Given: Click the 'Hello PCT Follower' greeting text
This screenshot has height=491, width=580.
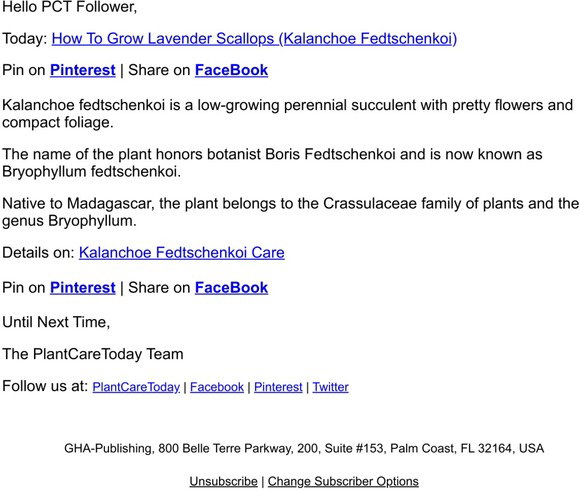Looking at the screenshot, I should point(70,7).
